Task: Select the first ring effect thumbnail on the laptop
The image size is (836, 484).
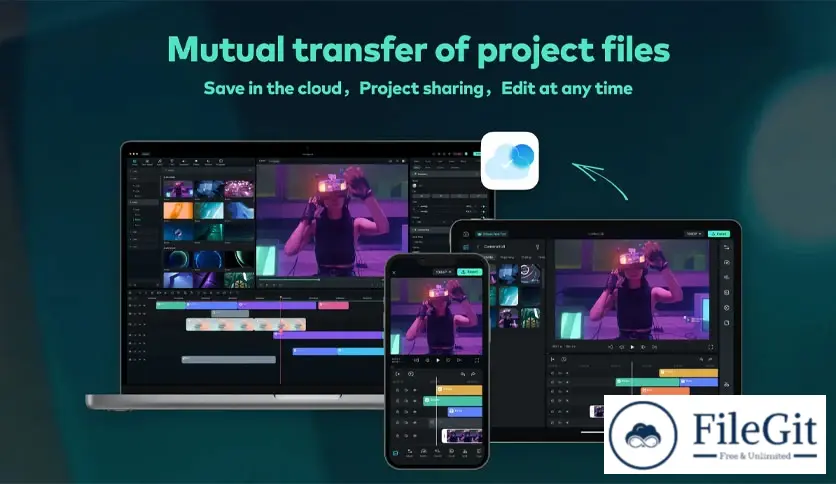Action: [178, 259]
